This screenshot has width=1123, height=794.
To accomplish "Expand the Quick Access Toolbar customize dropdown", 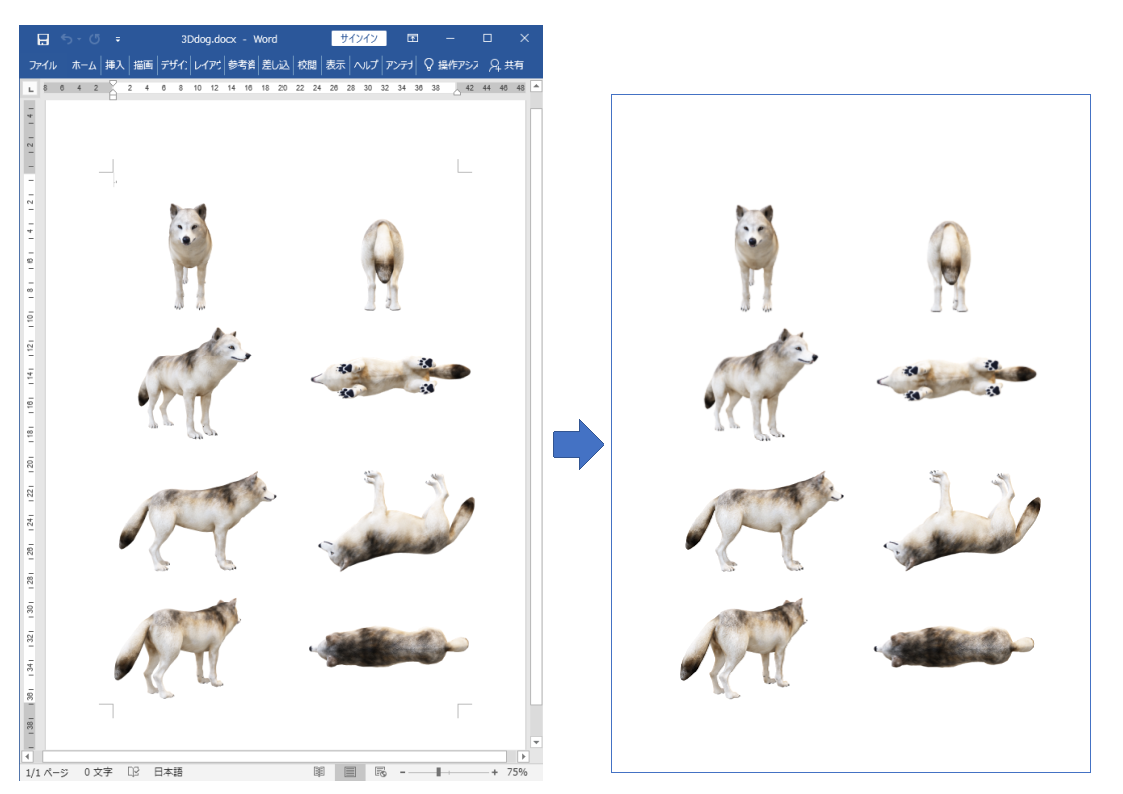I will [x=118, y=38].
